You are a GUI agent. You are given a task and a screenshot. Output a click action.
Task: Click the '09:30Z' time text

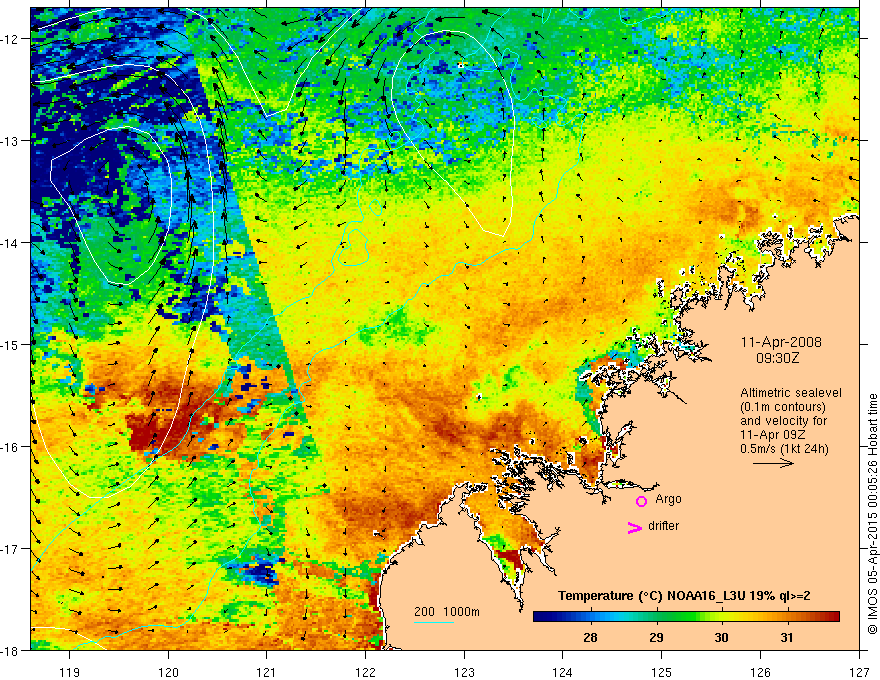pos(777,358)
